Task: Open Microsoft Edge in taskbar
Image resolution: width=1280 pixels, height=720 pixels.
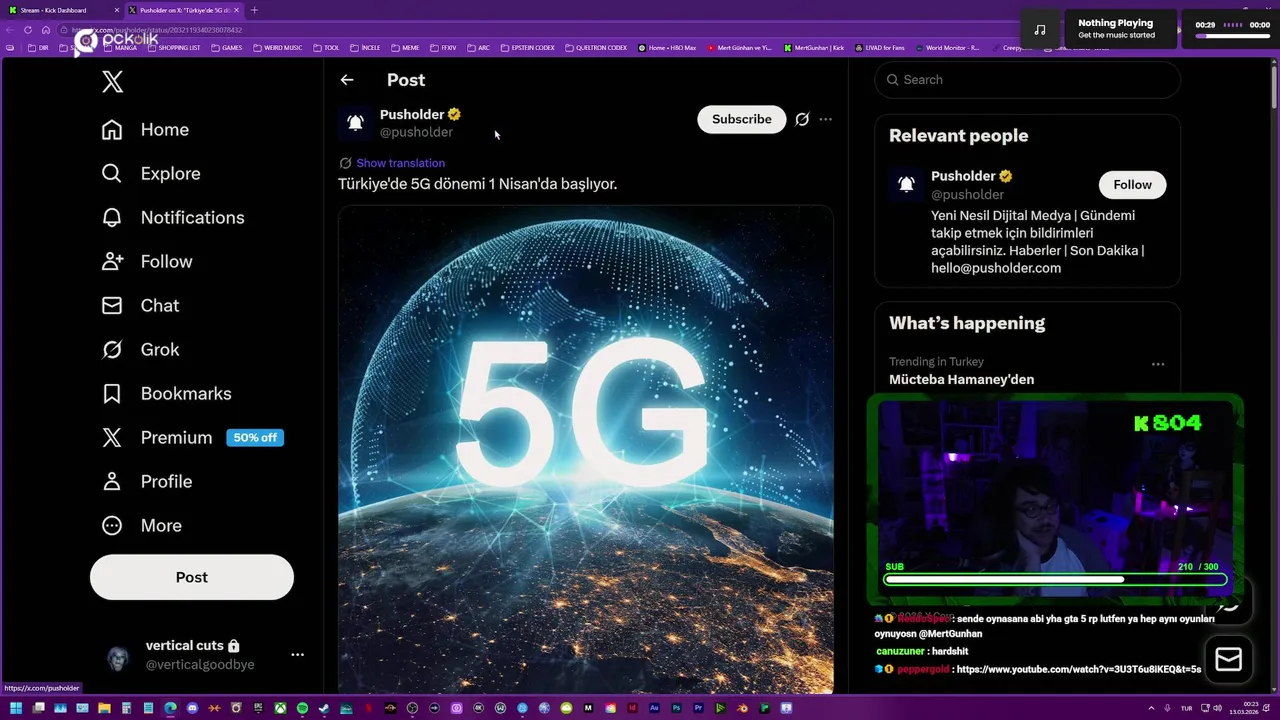Action: [170, 709]
